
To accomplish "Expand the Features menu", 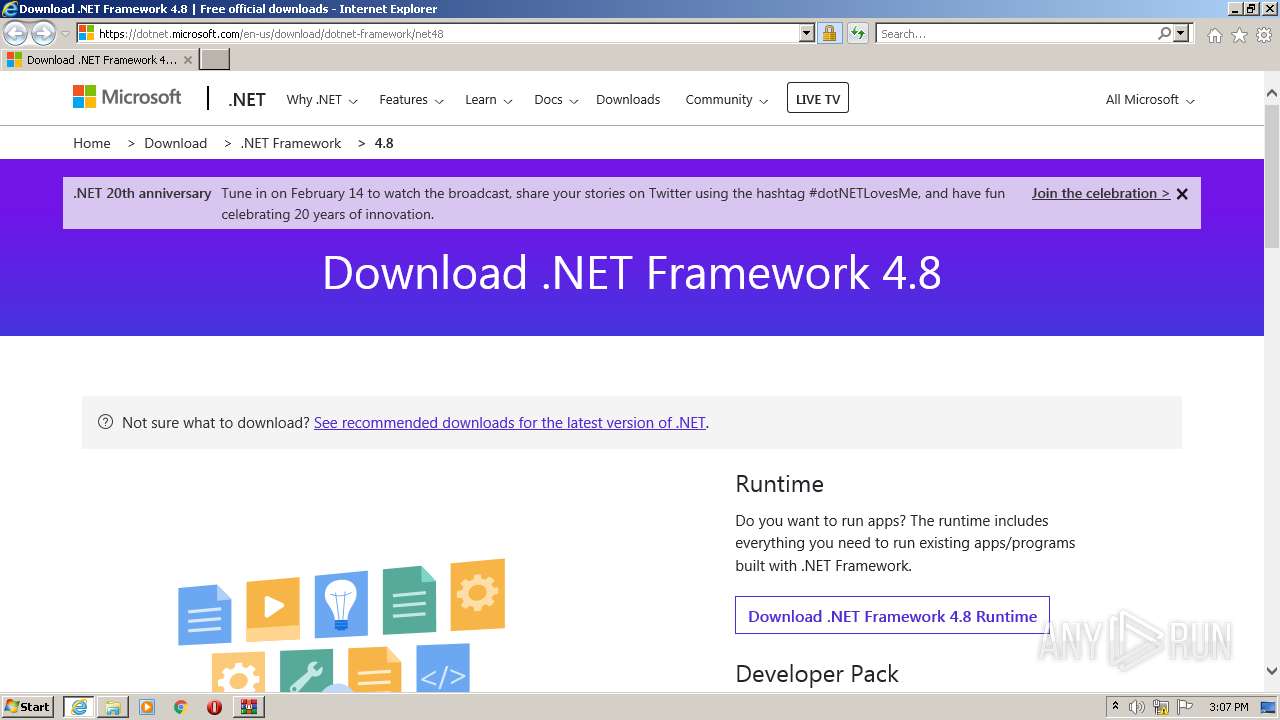I will [x=411, y=100].
